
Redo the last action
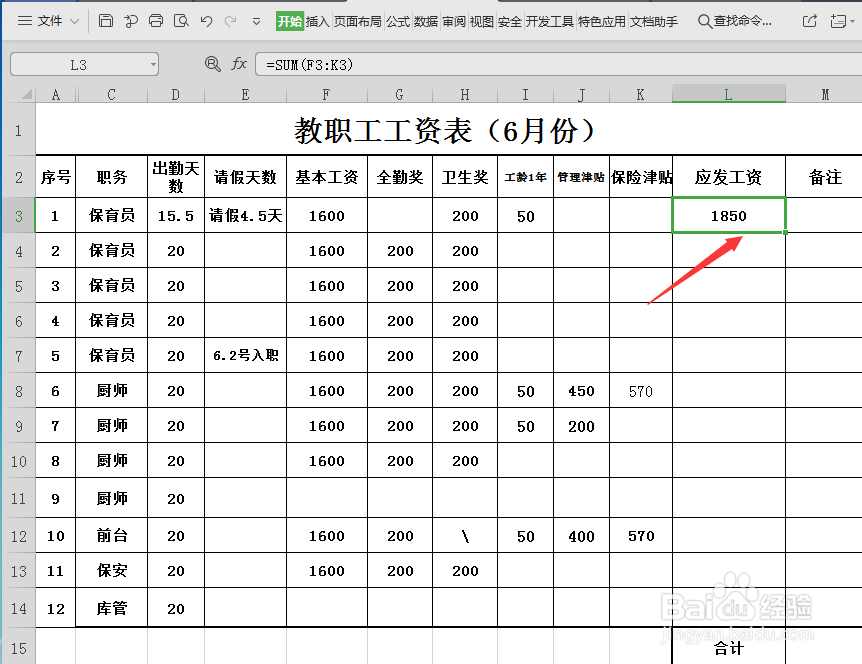(232, 19)
